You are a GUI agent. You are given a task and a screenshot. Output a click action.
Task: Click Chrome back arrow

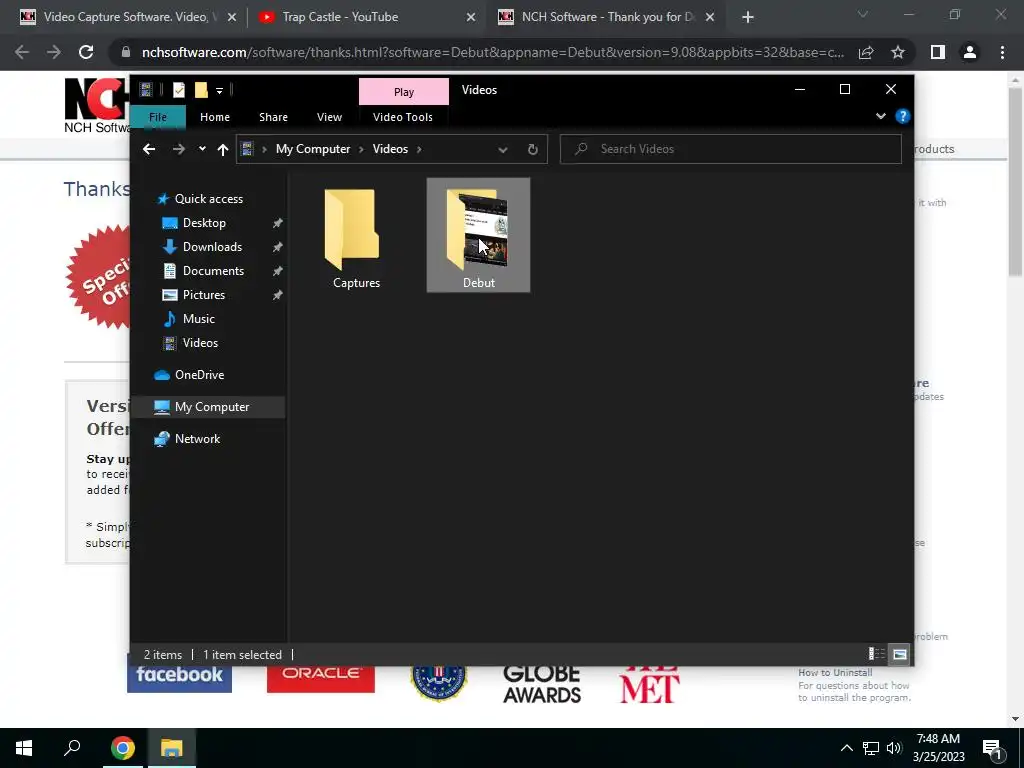coord(22,52)
